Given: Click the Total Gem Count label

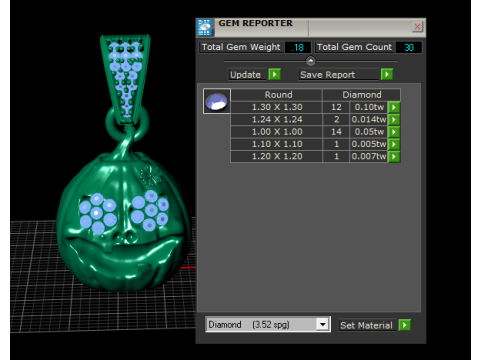Looking at the screenshot, I should 354,47.
